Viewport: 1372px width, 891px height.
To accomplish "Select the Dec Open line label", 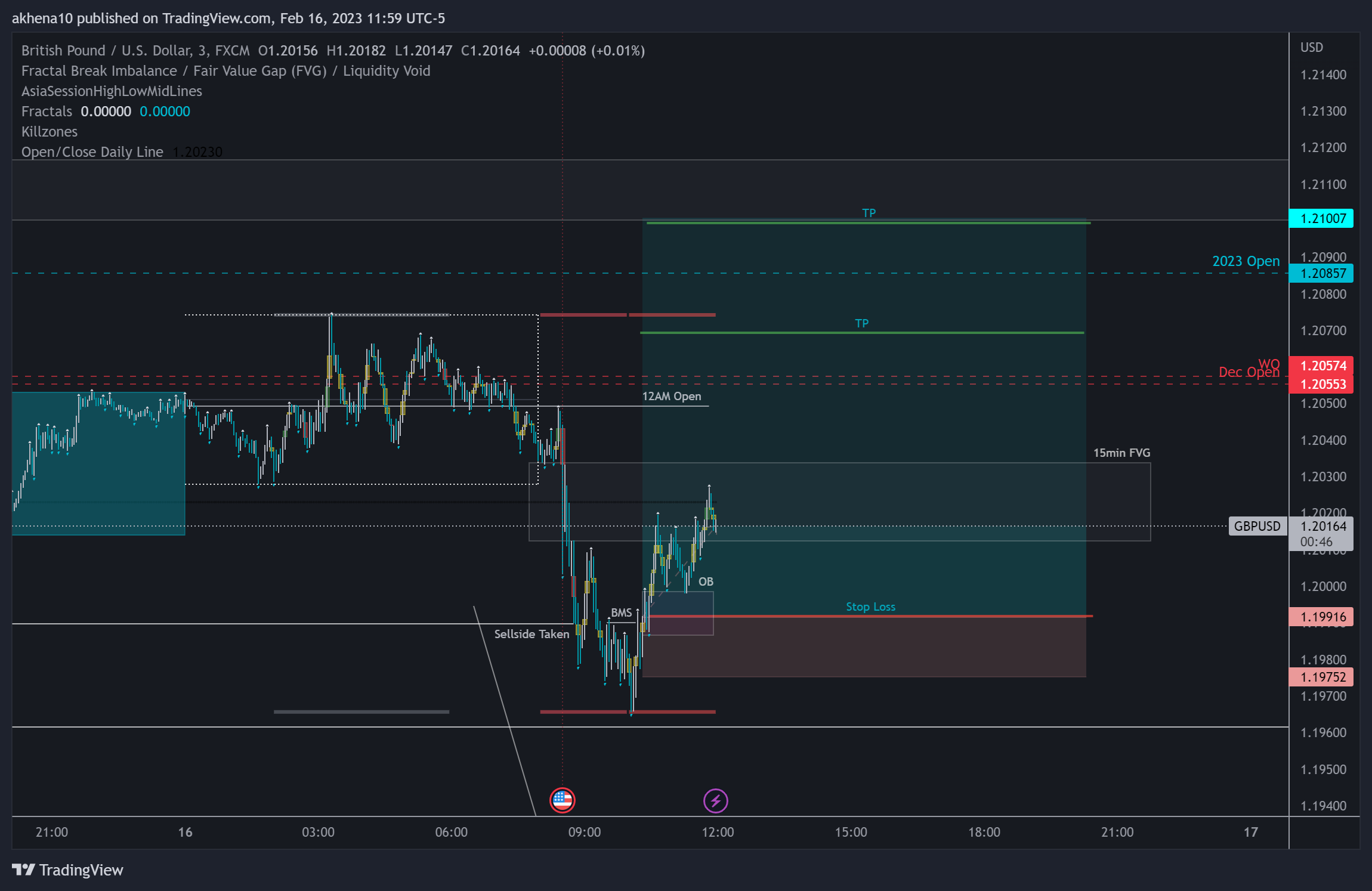I will [1249, 372].
